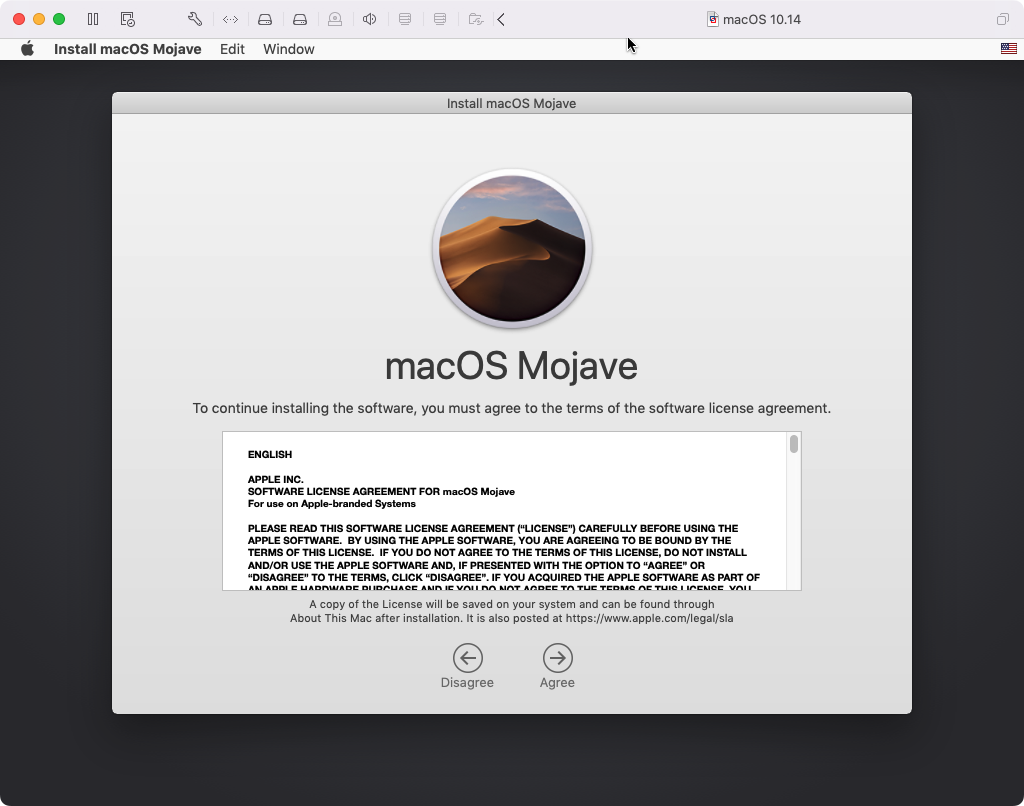The width and height of the screenshot is (1024, 806).
Task: Open the Window menu
Action: [x=289, y=49]
